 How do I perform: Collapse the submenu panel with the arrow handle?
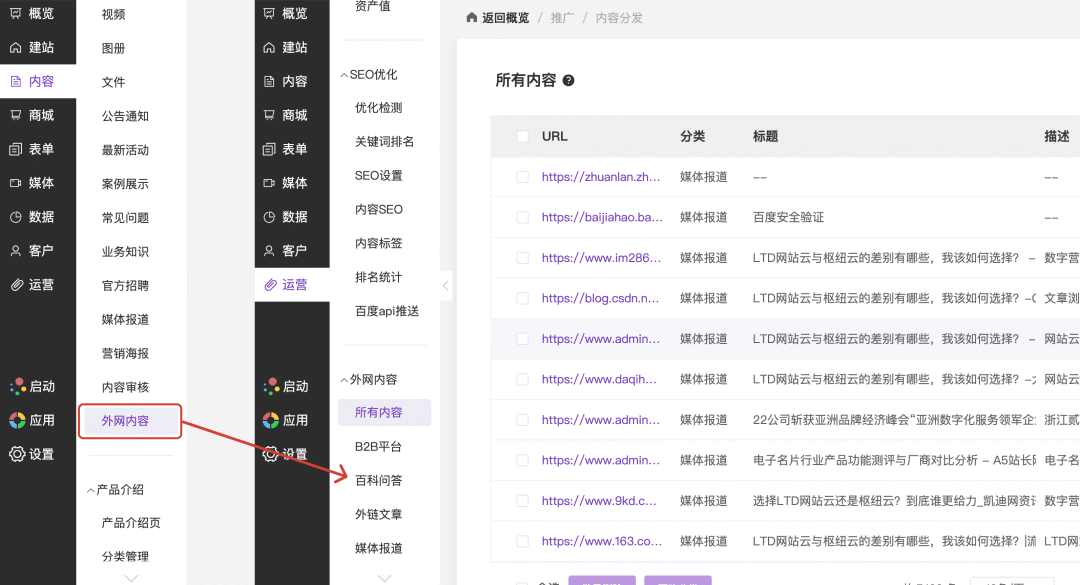coord(446,285)
